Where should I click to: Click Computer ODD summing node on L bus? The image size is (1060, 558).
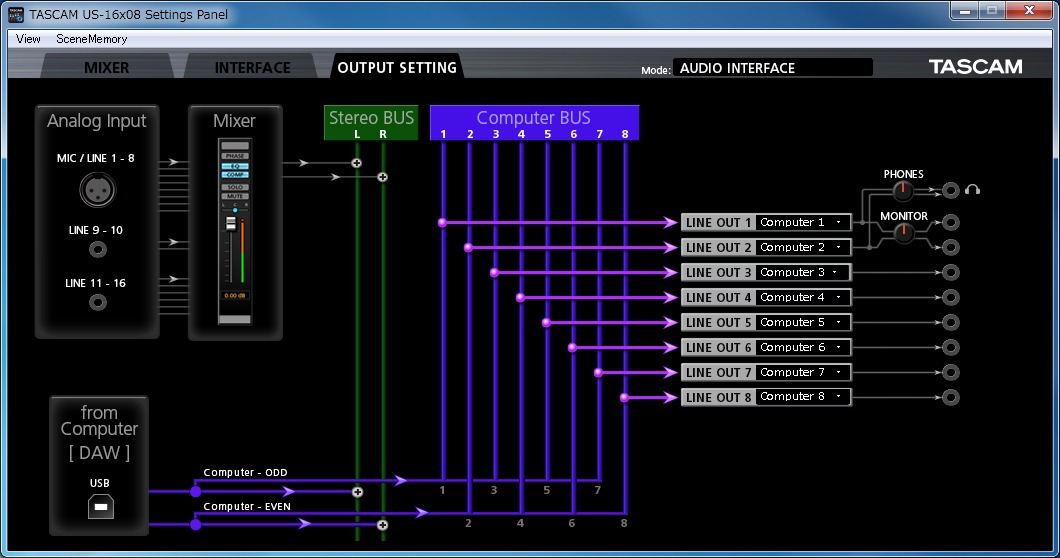point(358,492)
